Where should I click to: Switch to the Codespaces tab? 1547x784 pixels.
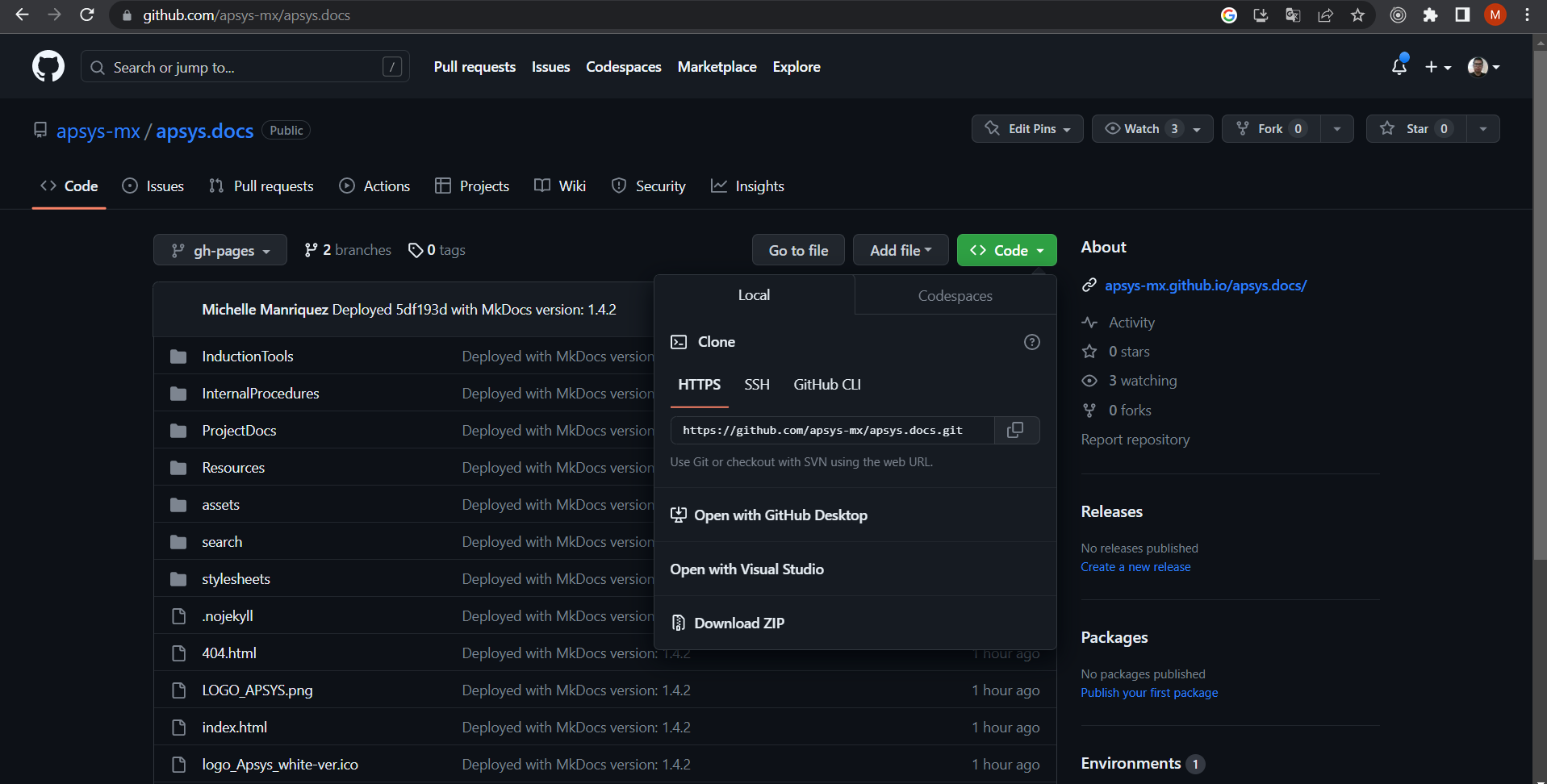(955, 295)
